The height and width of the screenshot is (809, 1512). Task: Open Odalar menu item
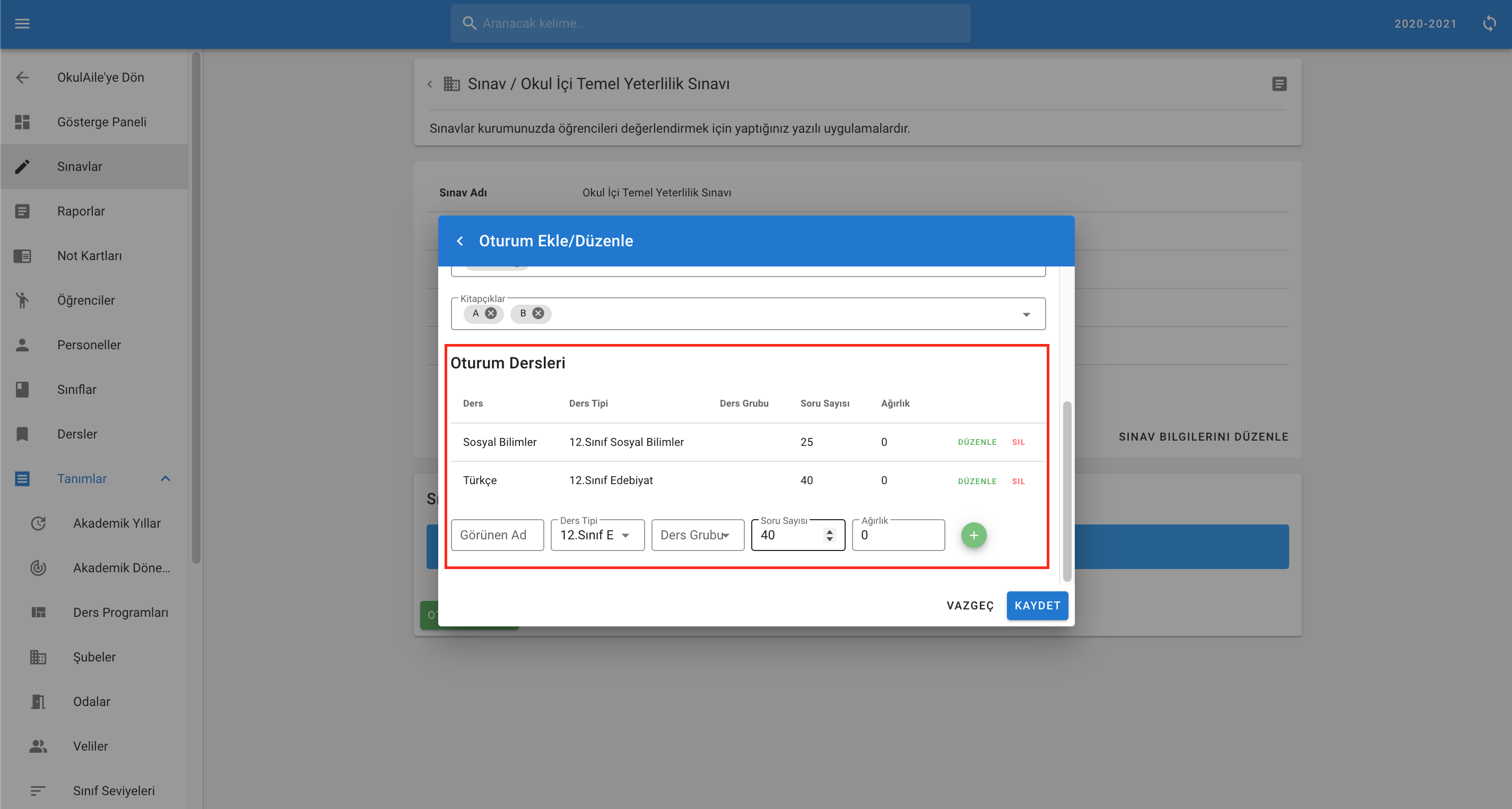pyautogui.click(x=94, y=702)
